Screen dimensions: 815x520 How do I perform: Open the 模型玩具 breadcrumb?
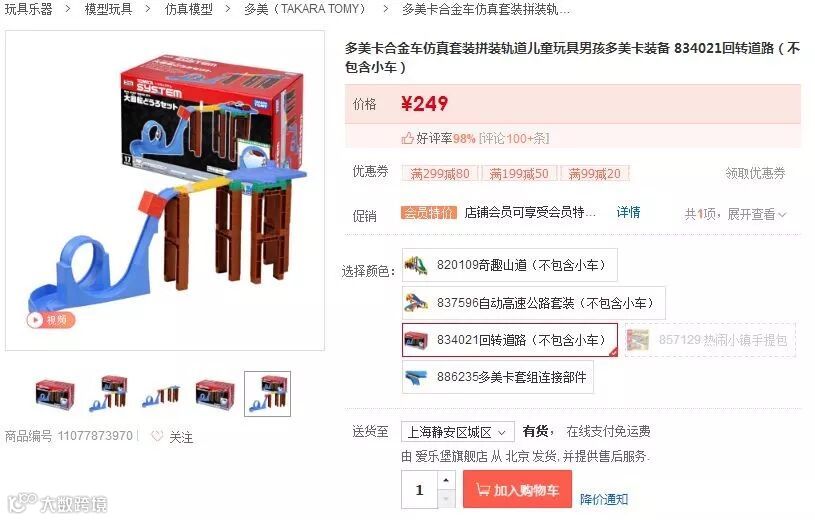[108, 9]
